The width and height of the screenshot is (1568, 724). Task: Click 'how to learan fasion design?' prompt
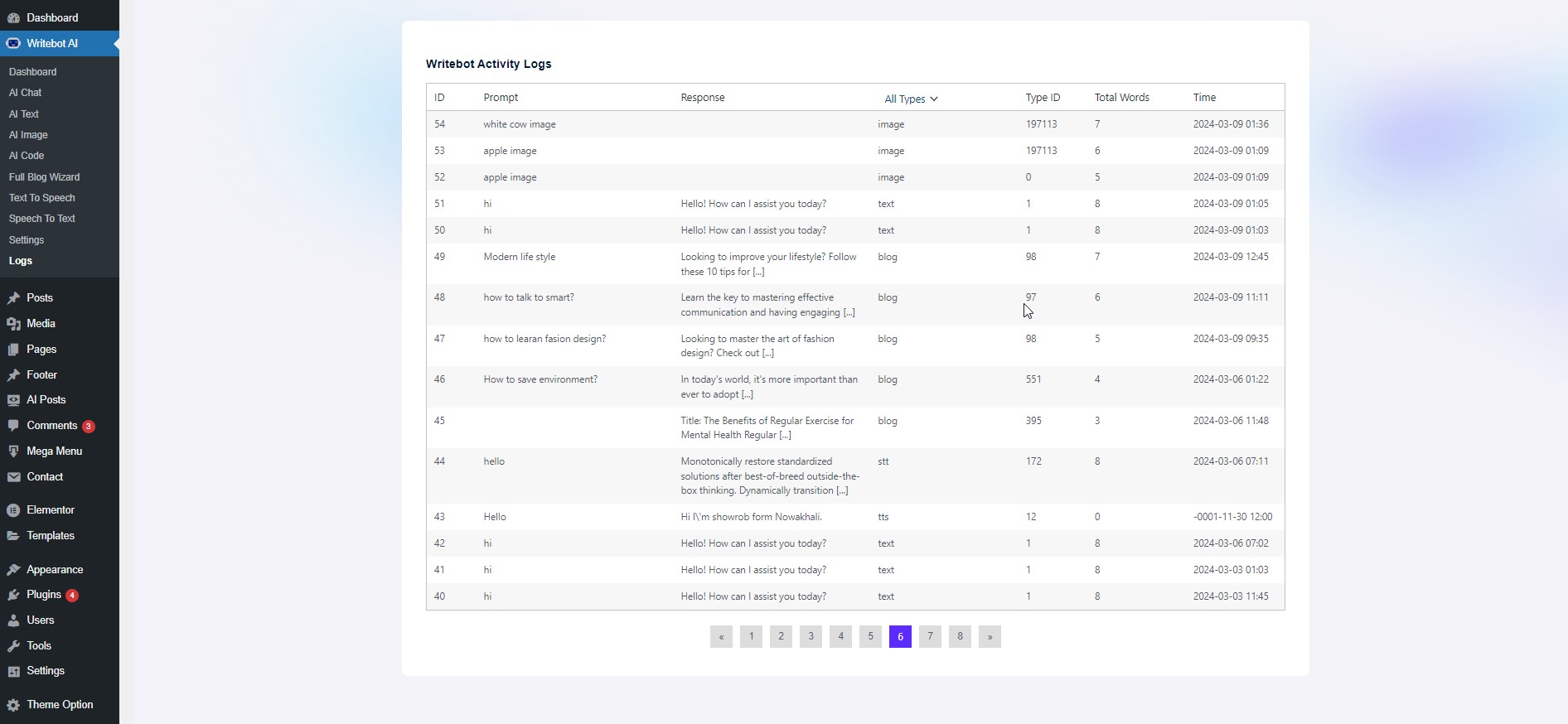coord(544,339)
